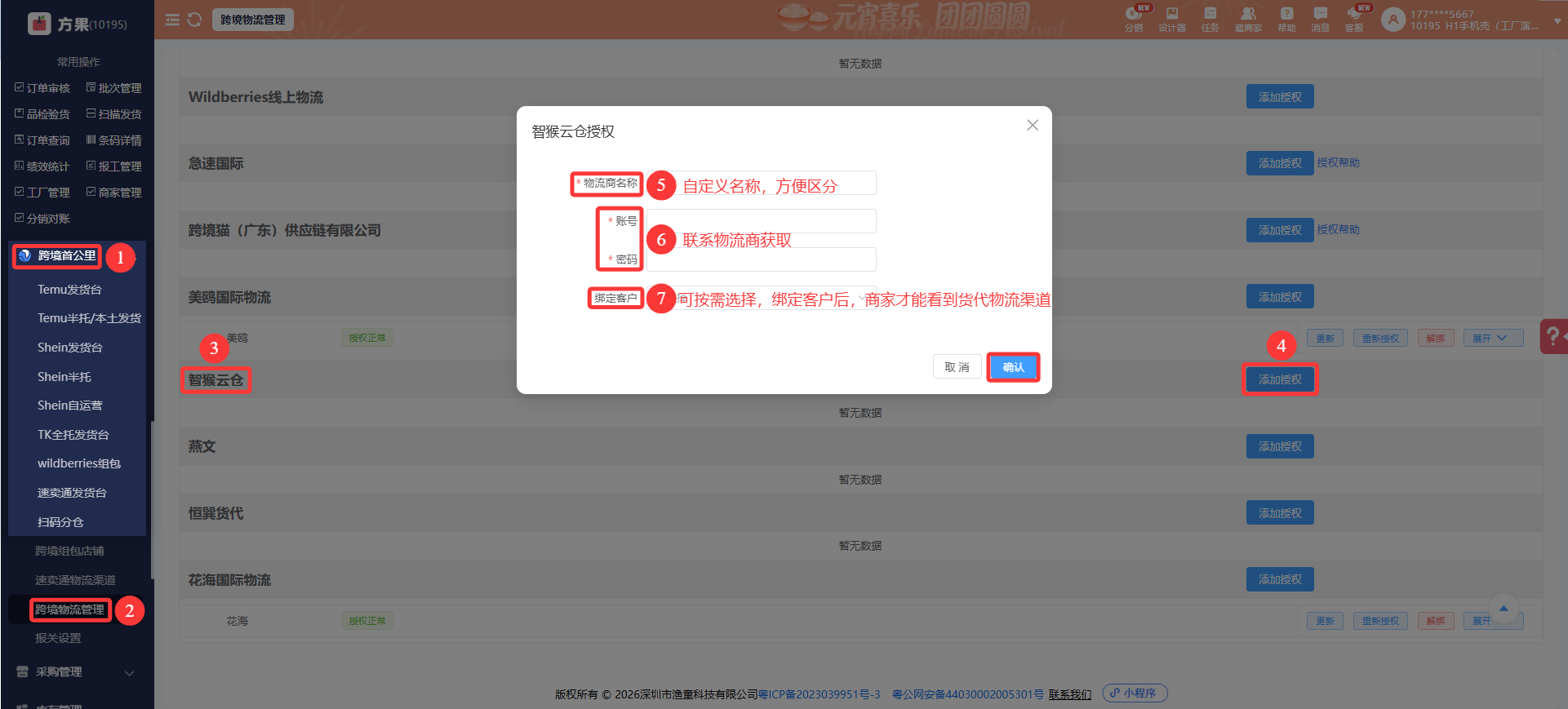Open the 任务 tasks icon

tap(1210, 19)
